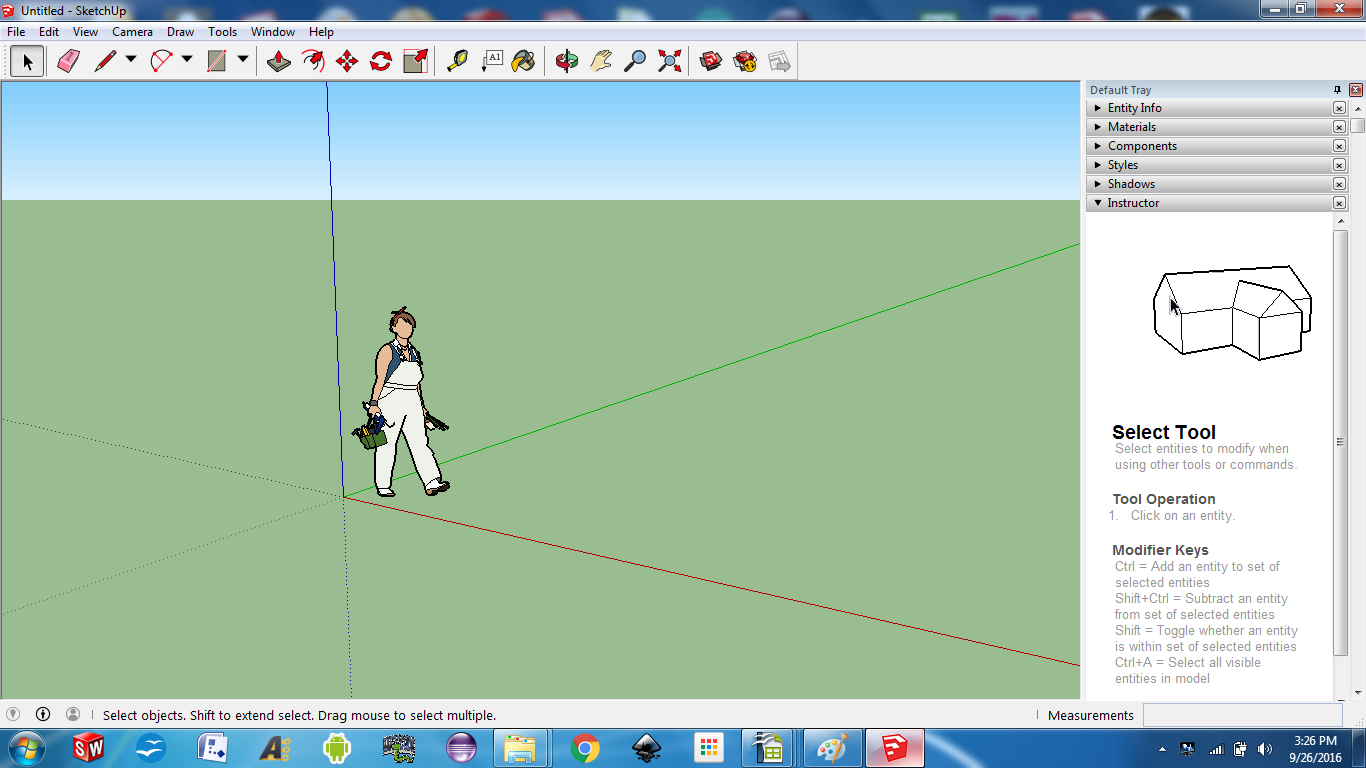Open the View menu
The height and width of the screenshot is (768, 1366).
[x=85, y=32]
